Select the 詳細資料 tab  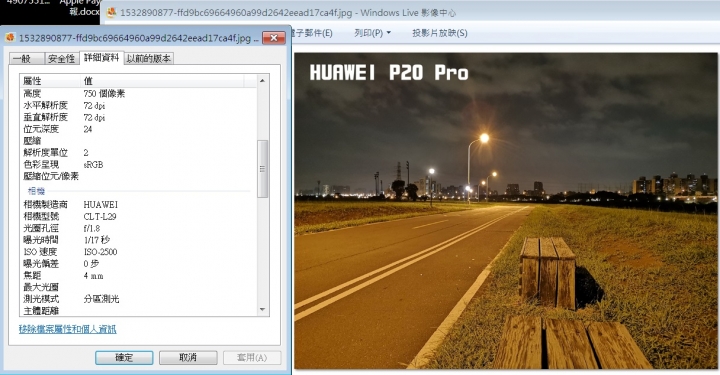(101, 57)
